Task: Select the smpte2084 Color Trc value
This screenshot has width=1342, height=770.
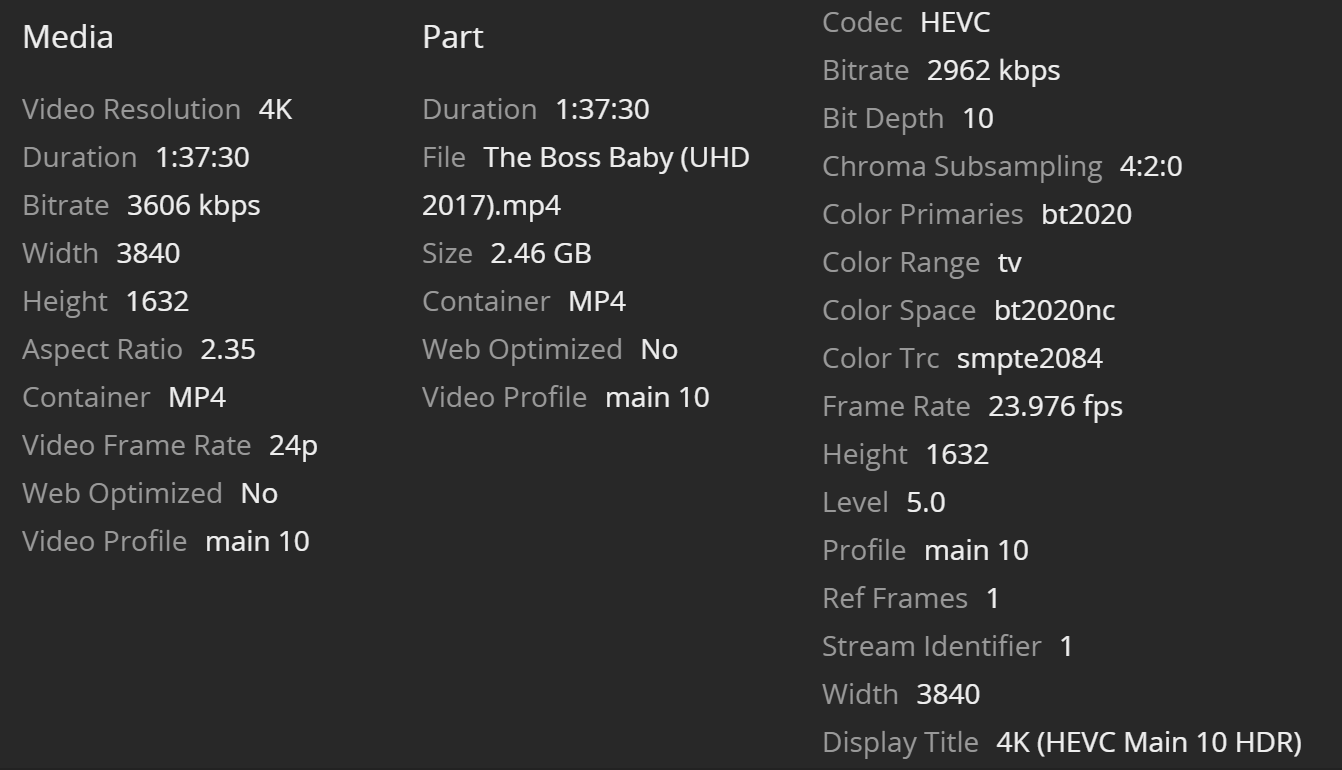Action: click(1029, 358)
